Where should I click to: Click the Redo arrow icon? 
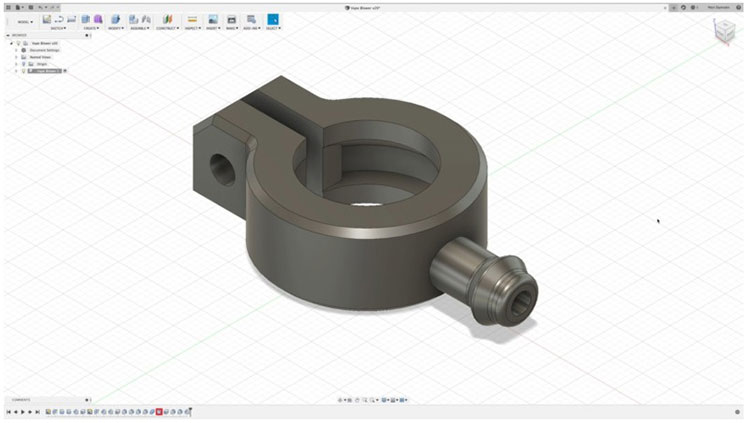tap(52, 7)
